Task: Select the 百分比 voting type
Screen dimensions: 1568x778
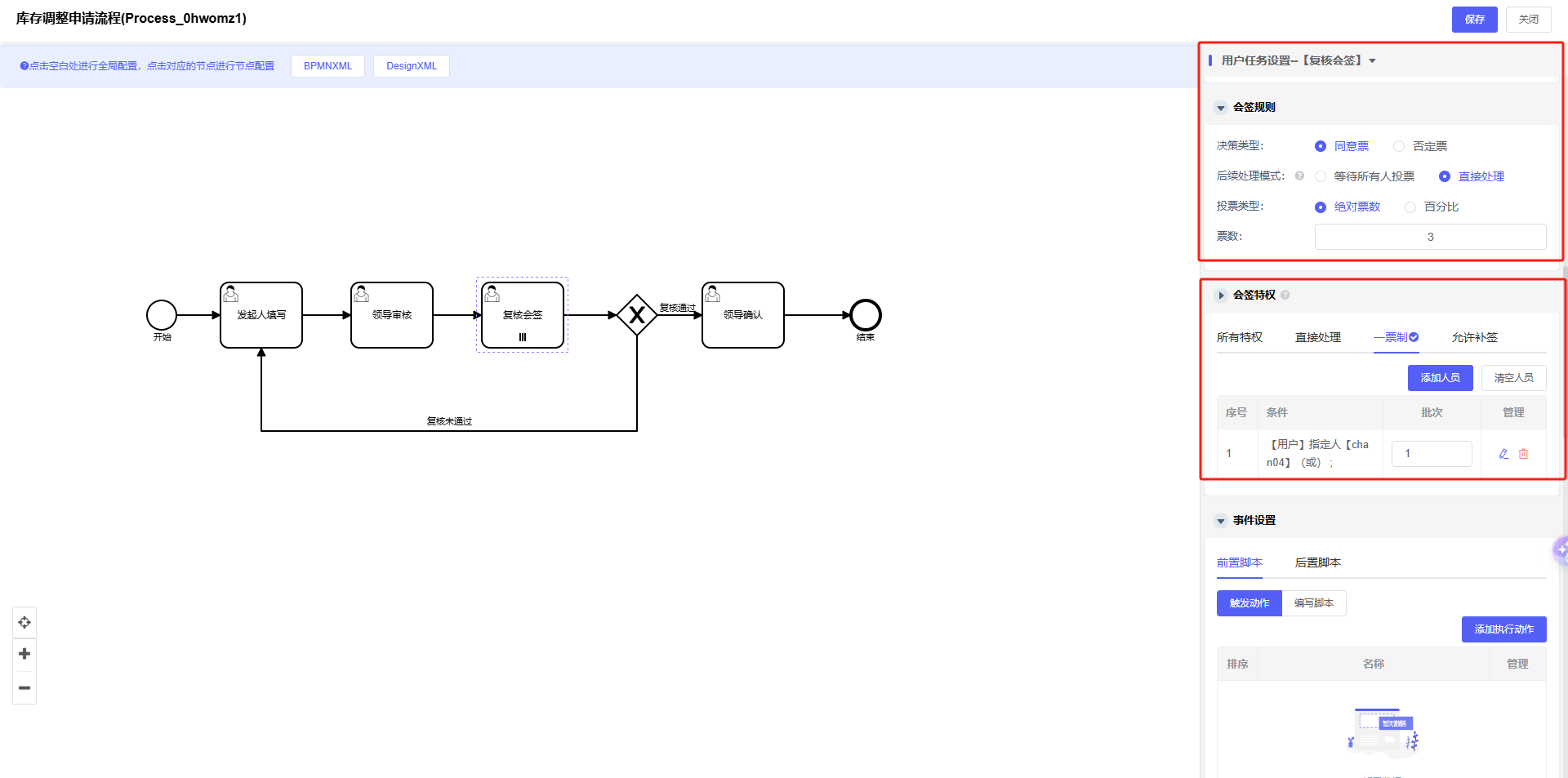Action: pyautogui.click(x=1410, y=207)
